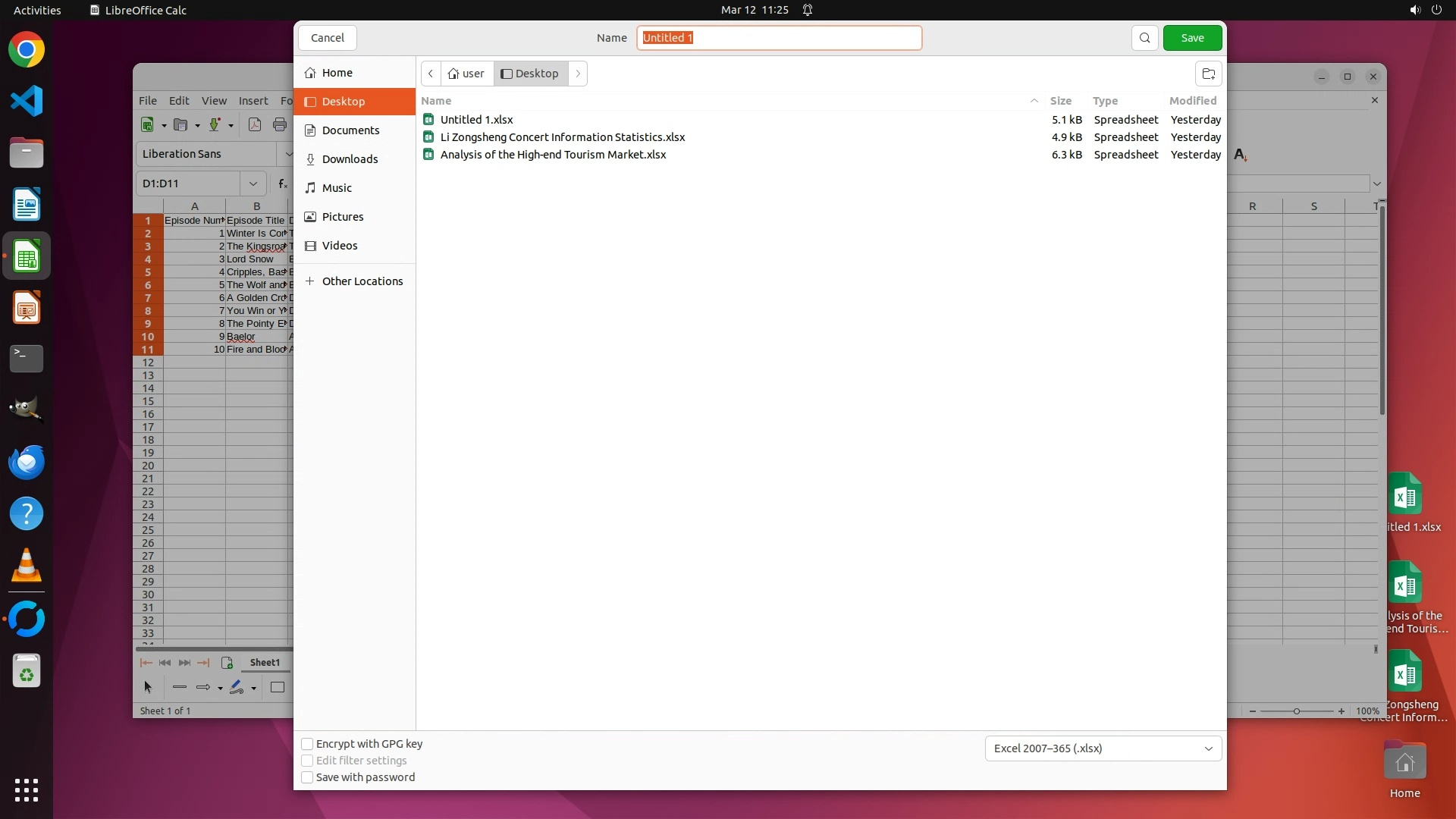This screenshot has height=819, width=1456.
Task: Click the Export as PDF toolbar icon
Action: pos(255,125)
